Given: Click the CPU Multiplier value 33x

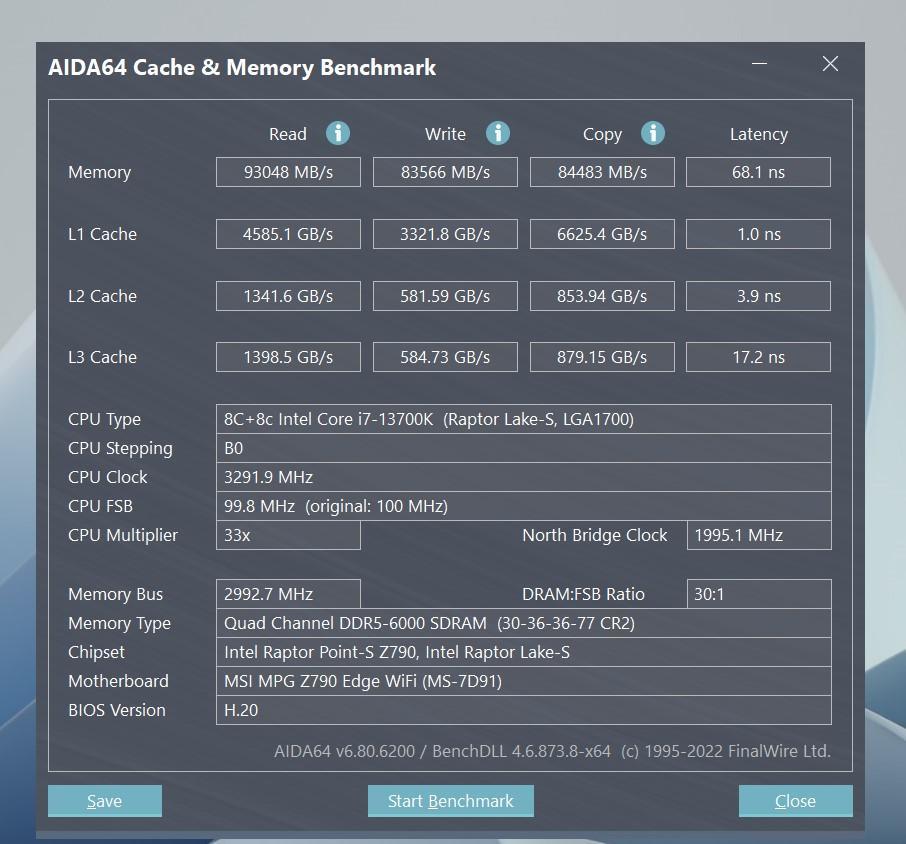Looking at the screenshot, I should (x=288, y=535).
